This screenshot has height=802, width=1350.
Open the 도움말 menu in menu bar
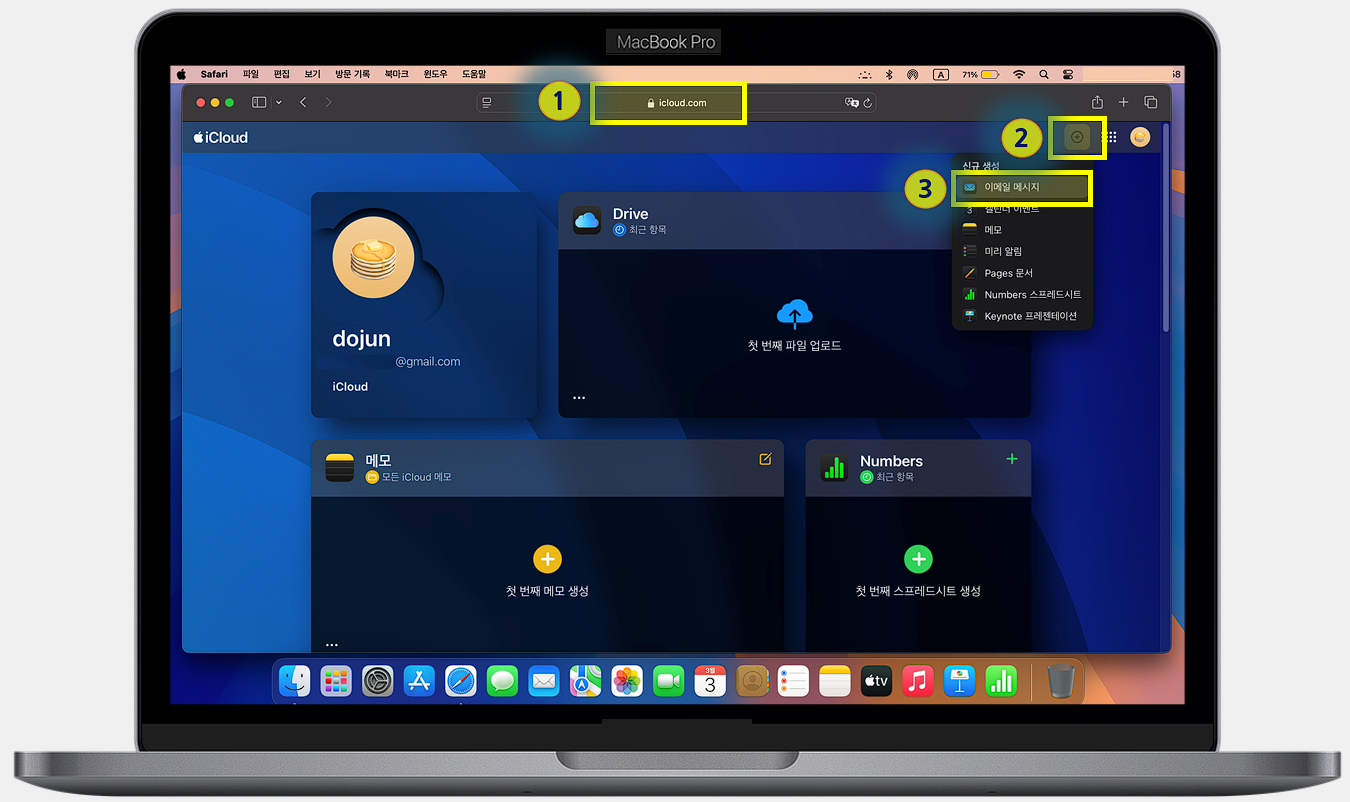(474, 74)
